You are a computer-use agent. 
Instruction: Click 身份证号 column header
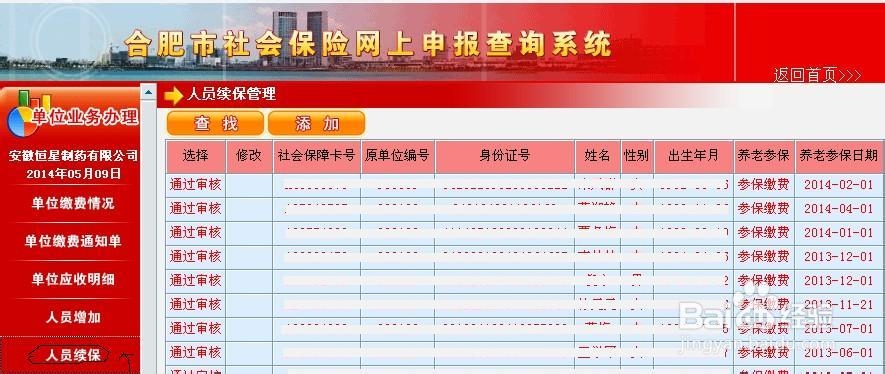[x=505, y=156]
